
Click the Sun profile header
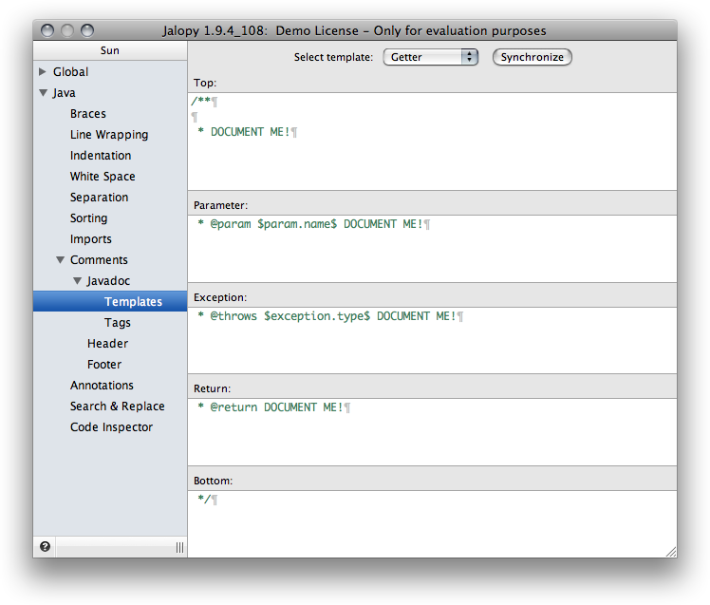(x=110, y=50)
